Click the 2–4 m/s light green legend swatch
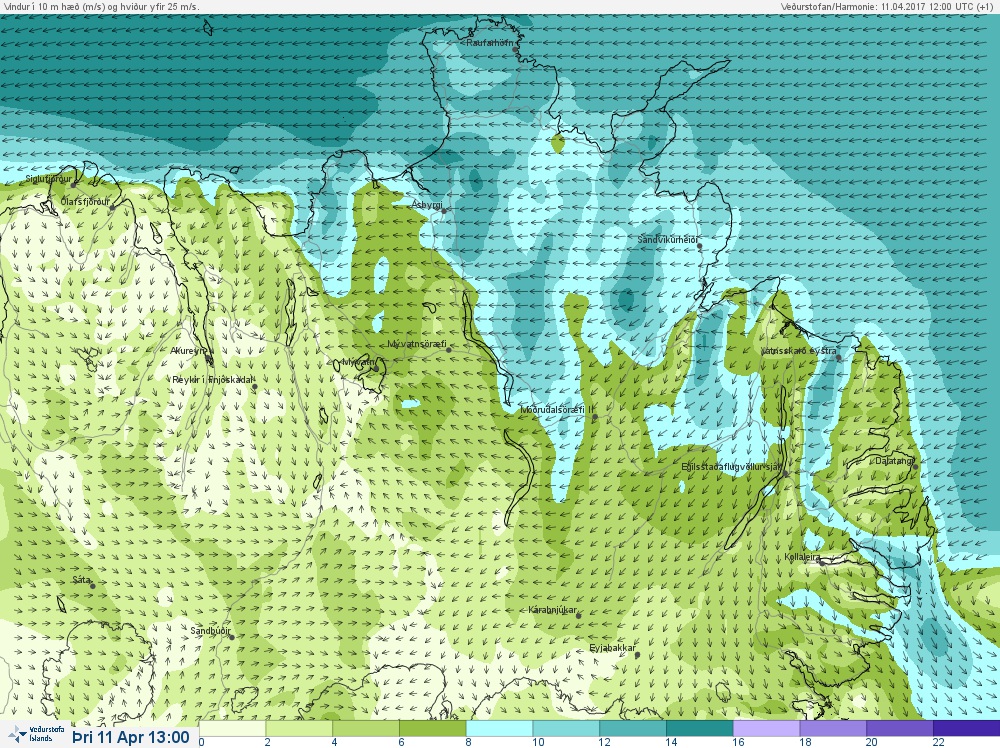 point(298,728)
